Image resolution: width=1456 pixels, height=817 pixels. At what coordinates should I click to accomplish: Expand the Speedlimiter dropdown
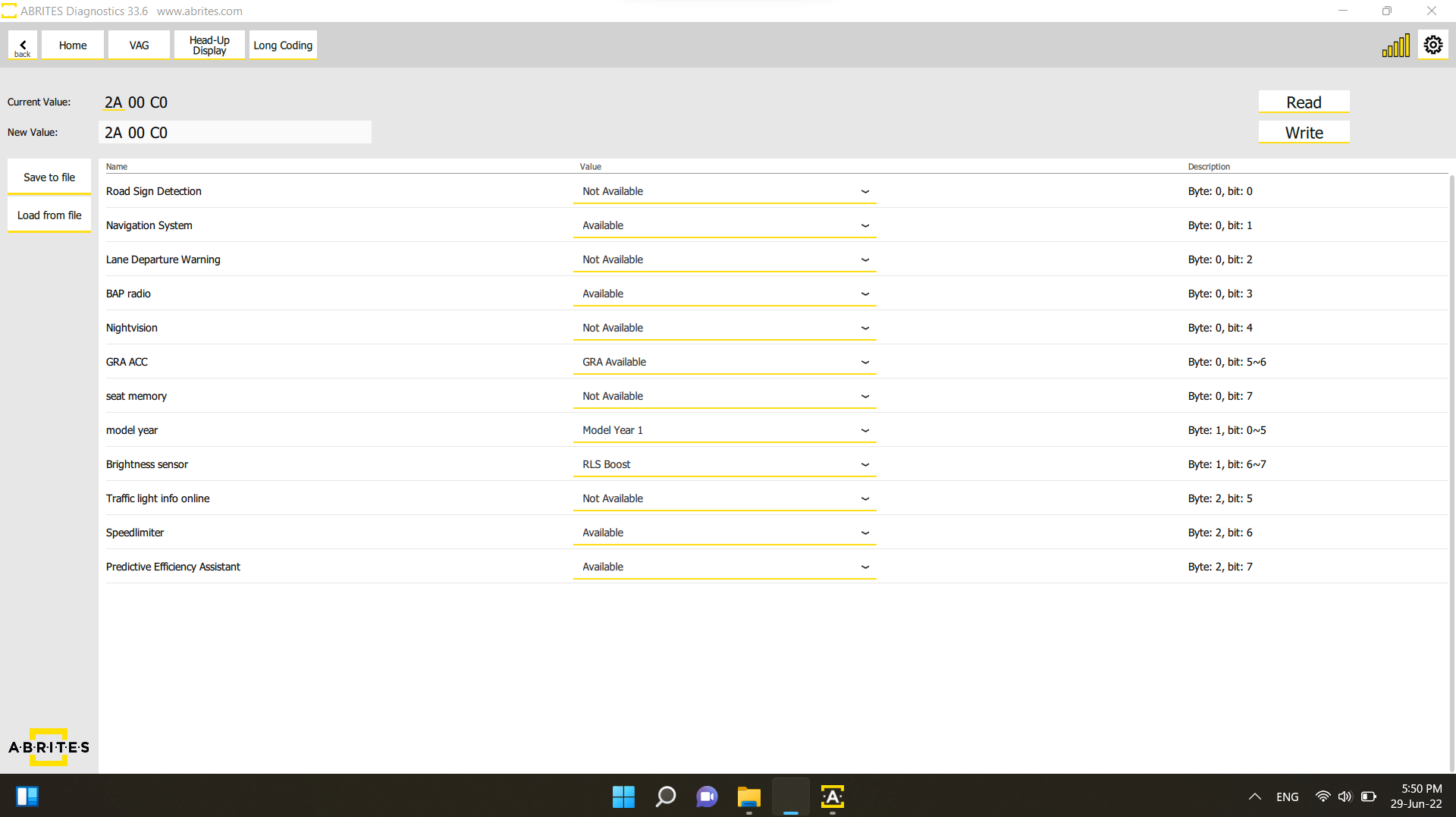coord(724,533)
